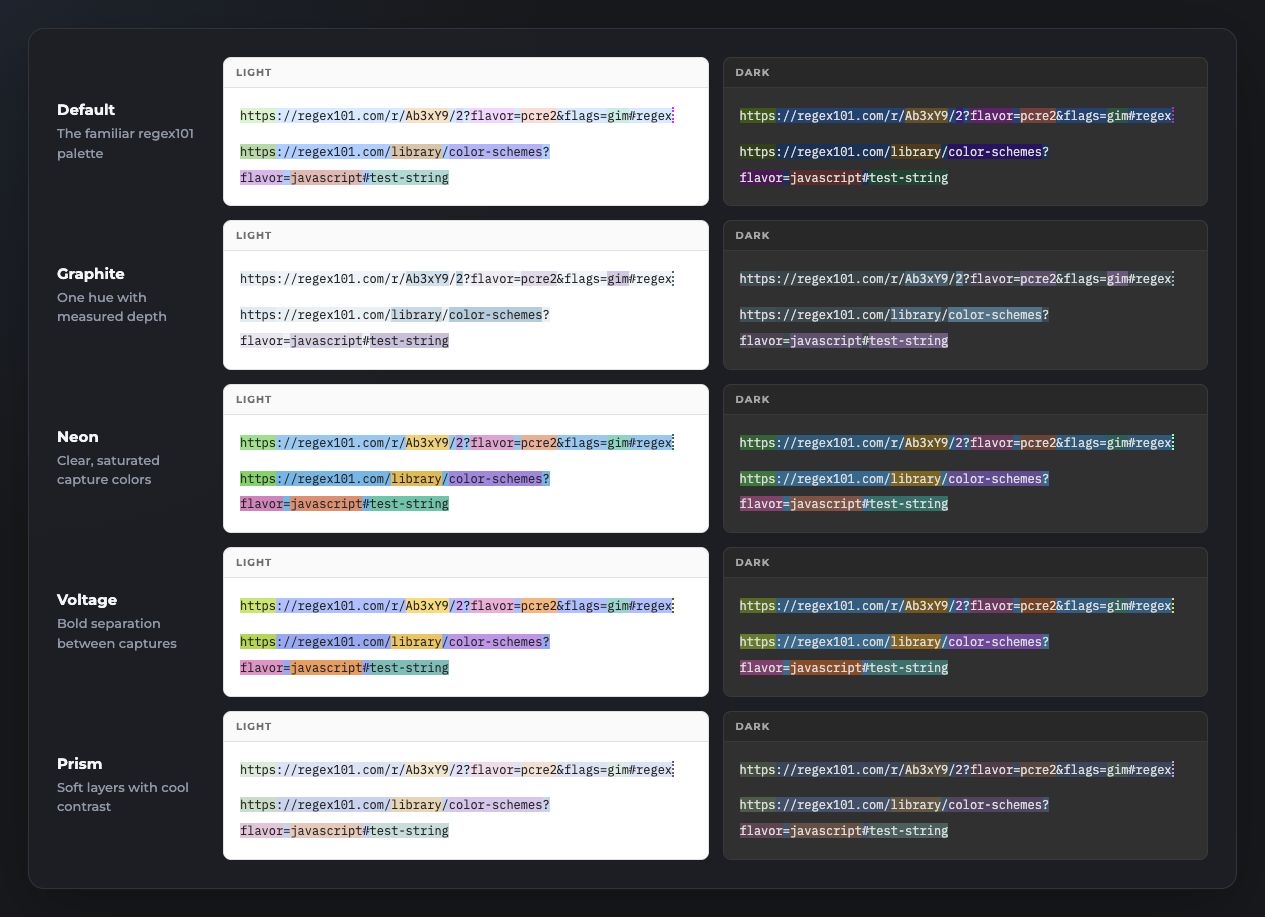Click library/color-schemes URL in Neon dark preview
Screen dimensions: 1265x917
coord(894,479)
